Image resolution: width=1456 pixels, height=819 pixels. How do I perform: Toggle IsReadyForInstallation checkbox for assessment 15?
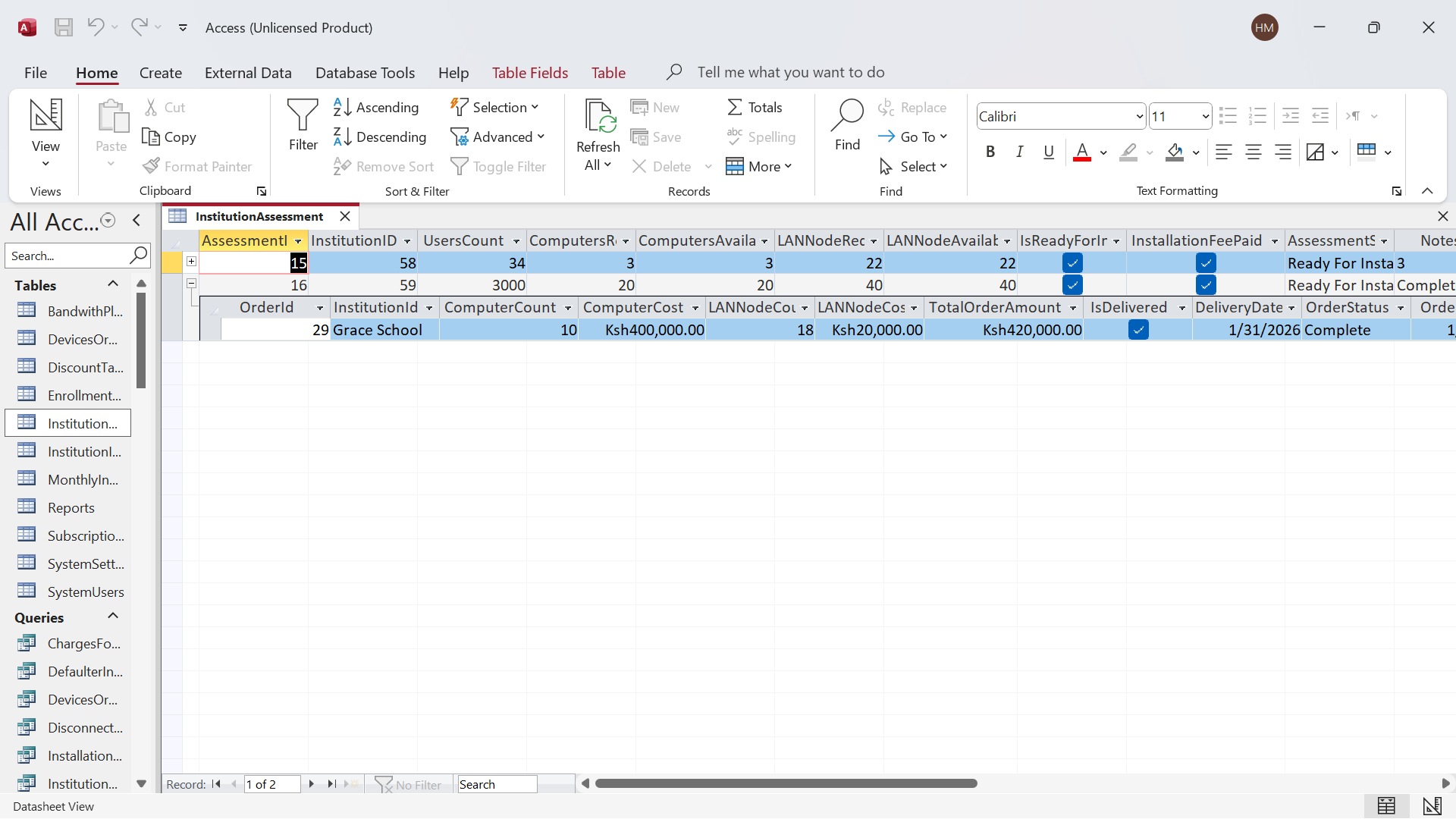click(x=1072, y=263)
